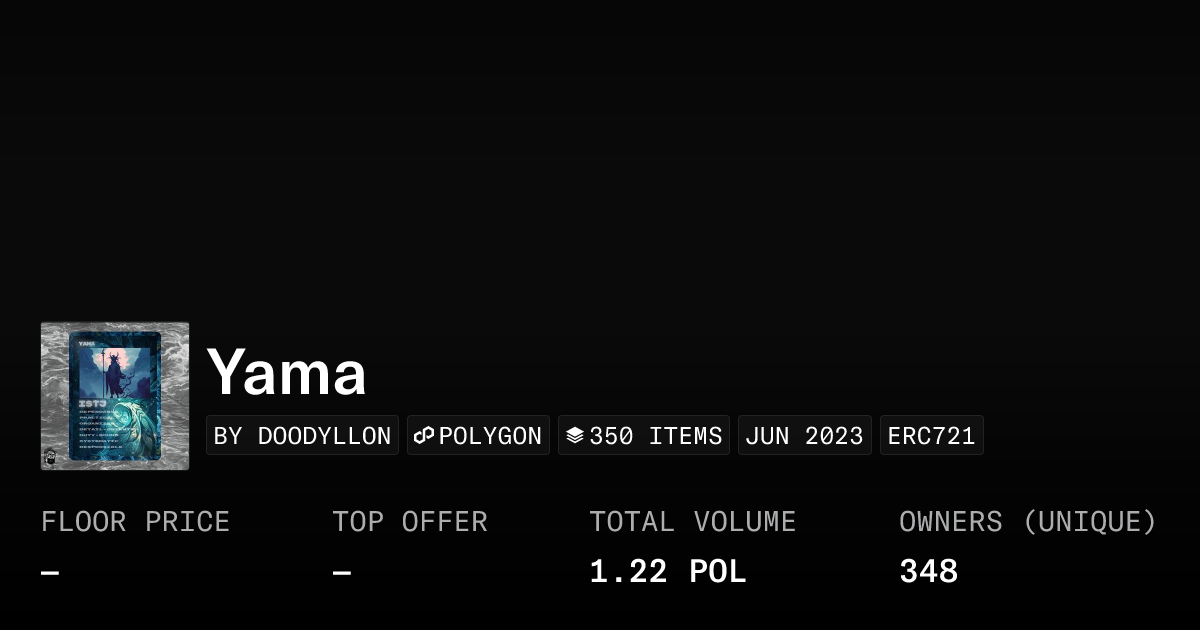Click the POL currency unit
The width and height of the screenshot is (1200, 630).
click(x=718, y=572)
